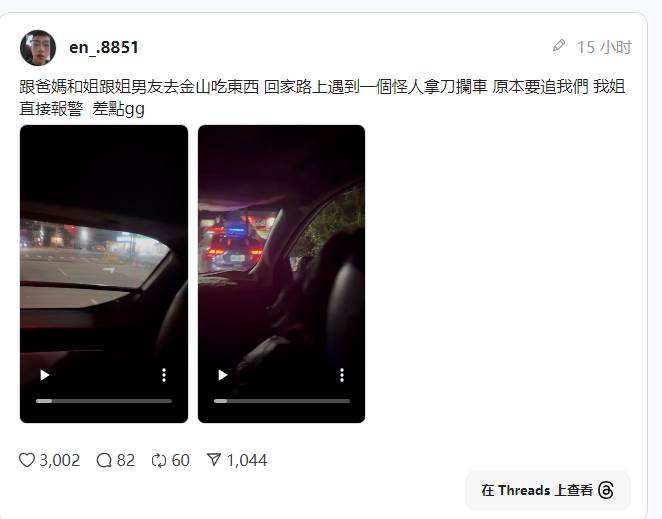Open comments via the speech bubble icon
This screenshot has height=519, width=662.
[104, 460]
